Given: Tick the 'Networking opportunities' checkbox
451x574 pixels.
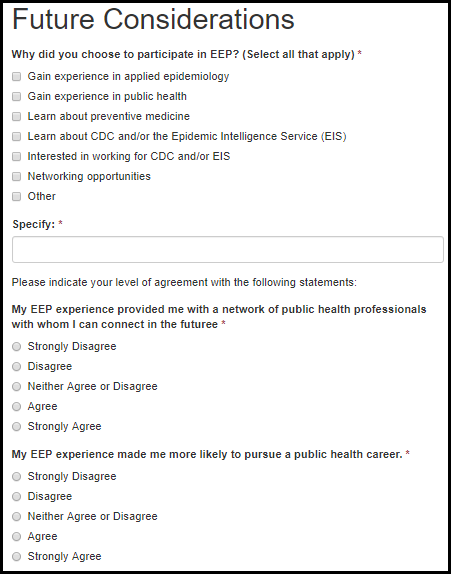Looking at the screenshot, I should 16,176.
